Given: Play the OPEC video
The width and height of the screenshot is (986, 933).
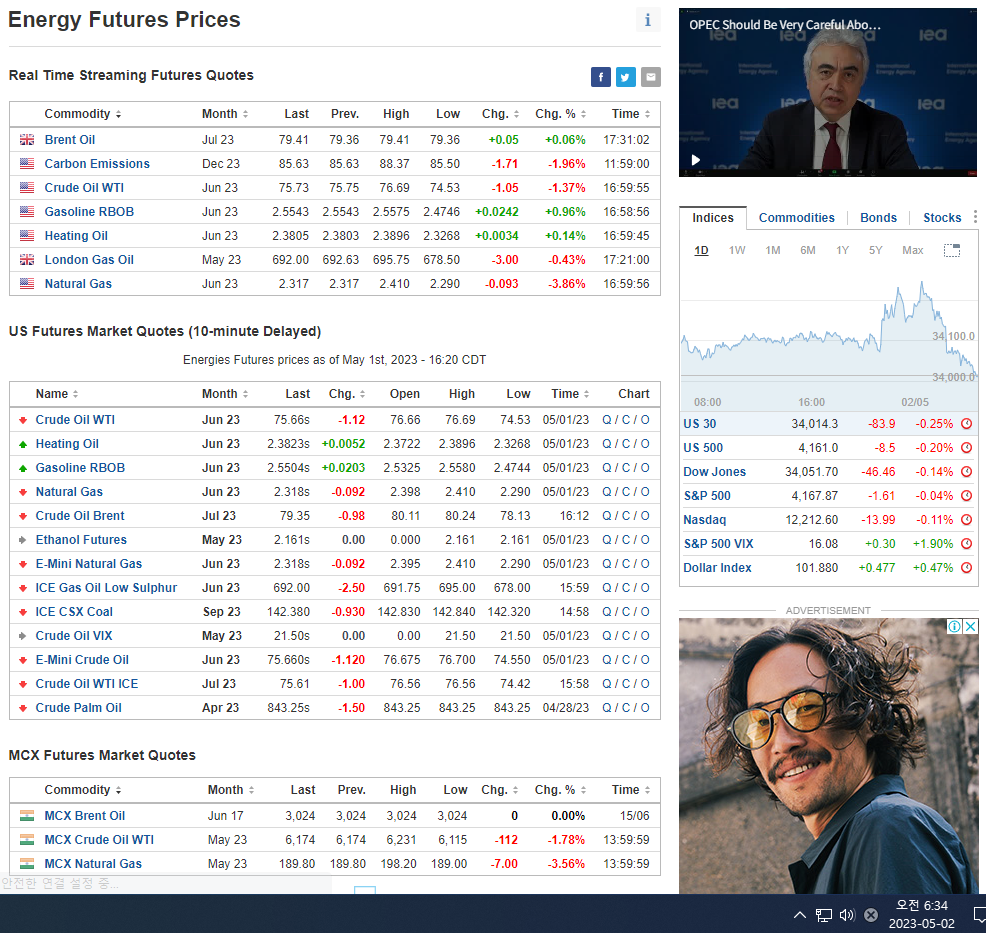Looking at the screenshot, I should [695, 160].
